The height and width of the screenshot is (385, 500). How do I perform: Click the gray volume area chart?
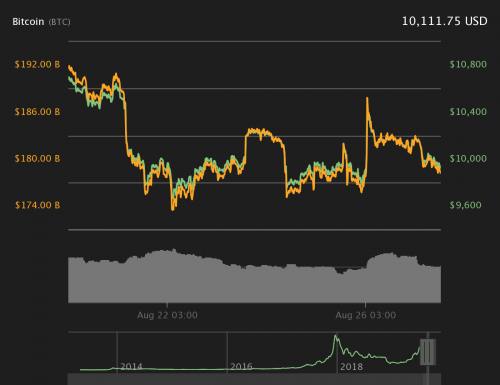254,276
